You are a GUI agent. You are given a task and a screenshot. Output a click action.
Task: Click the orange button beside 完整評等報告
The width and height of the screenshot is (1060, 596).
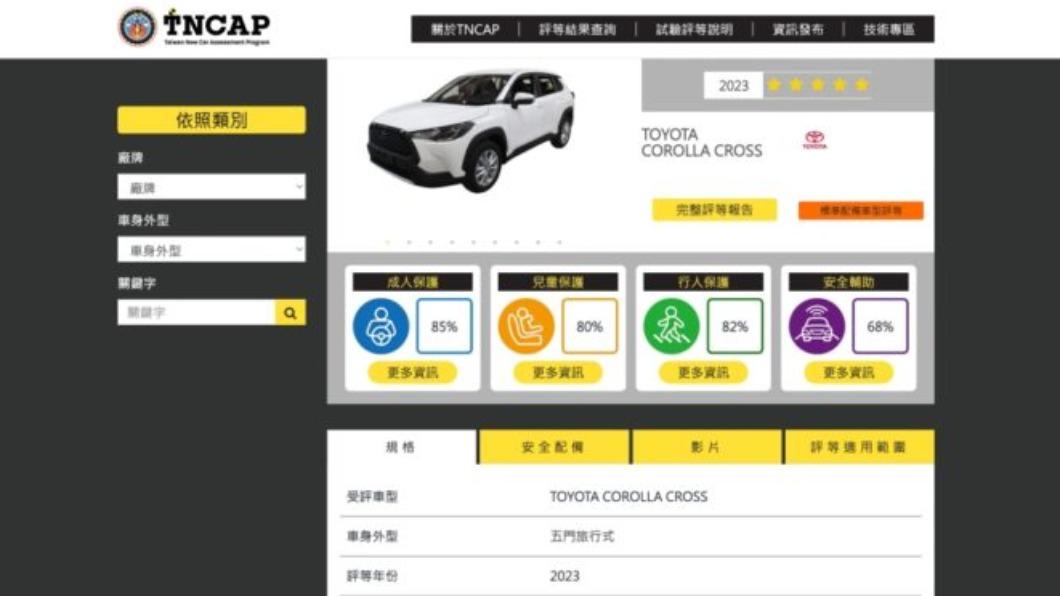click(x=861, y=211)
